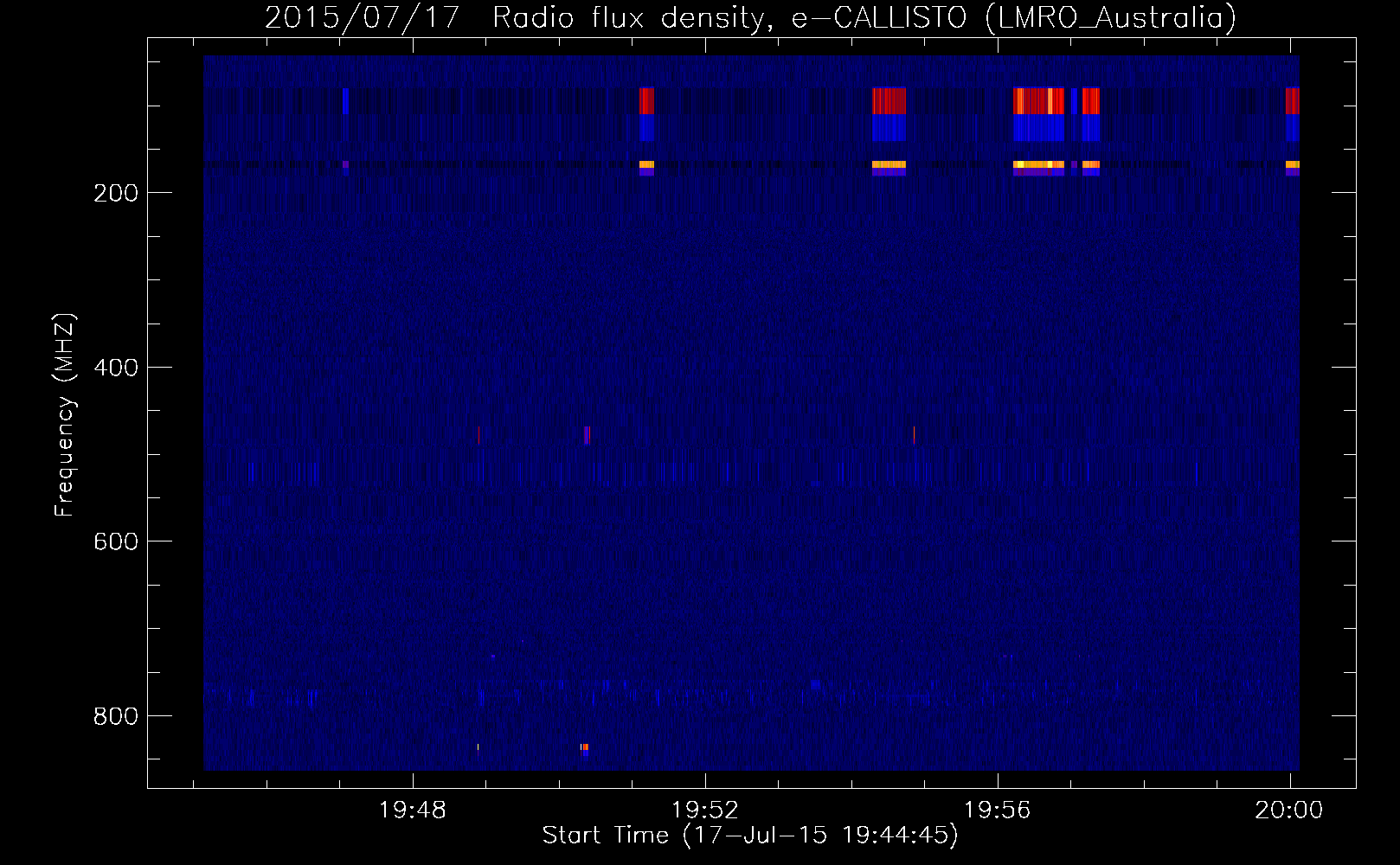Click the 19:52 time tick label
Image resolution: width=1400 pixels, height=865 pixels.
pos(705,811)
